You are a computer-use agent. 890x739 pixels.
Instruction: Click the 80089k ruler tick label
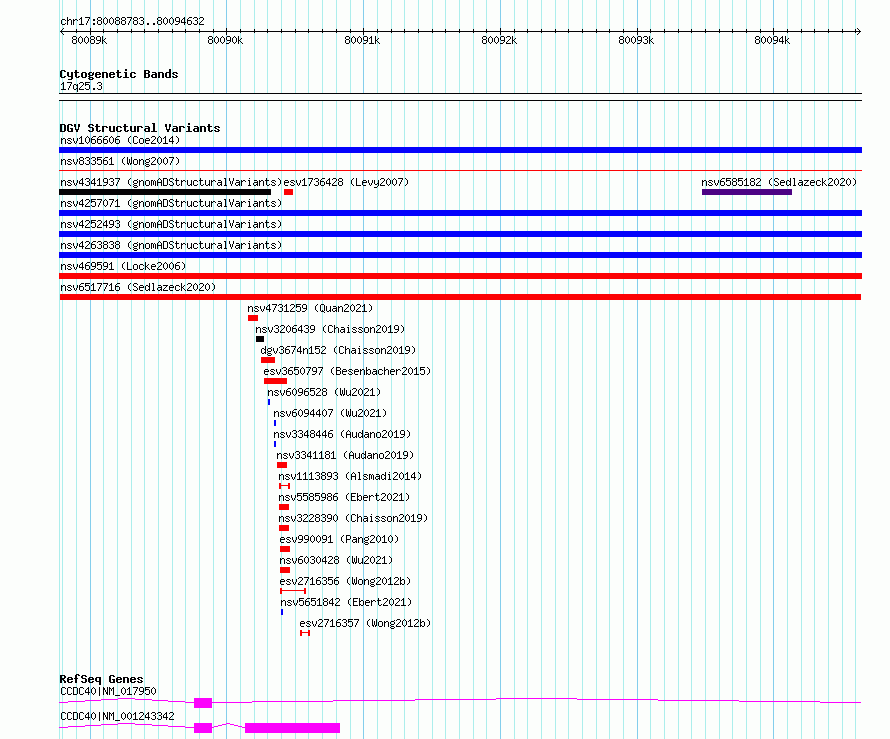(89, 40)
